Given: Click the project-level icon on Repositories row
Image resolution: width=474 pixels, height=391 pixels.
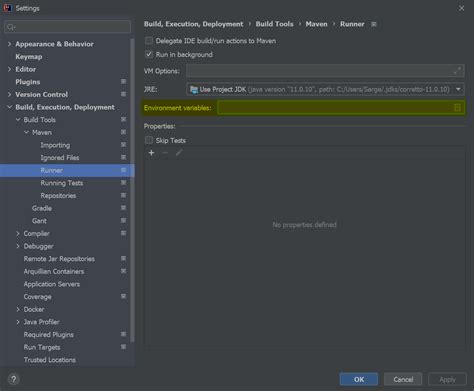Looking at the screenshot, I should [x=123, y=195].
